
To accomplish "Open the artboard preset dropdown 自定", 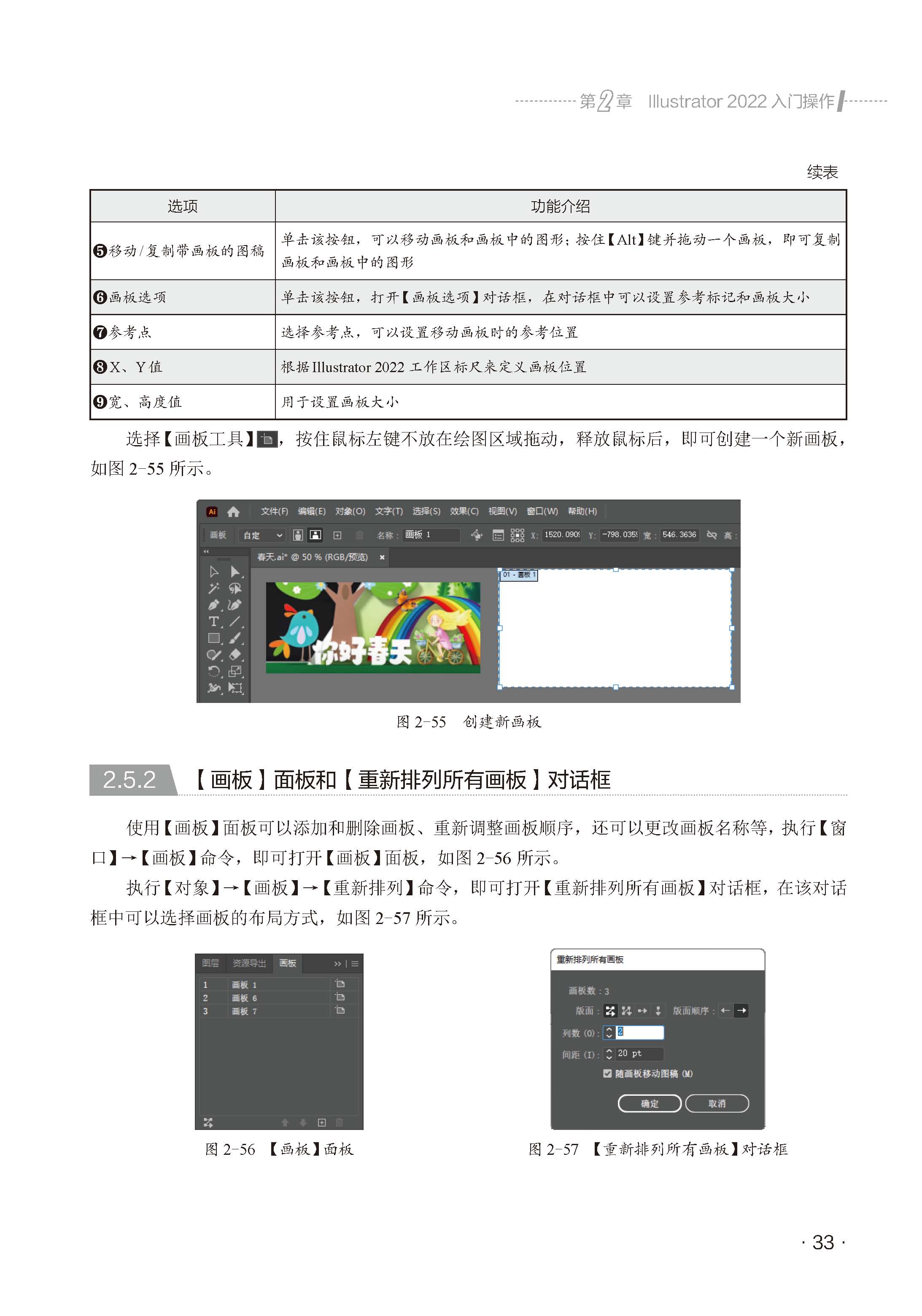I will [x=262, y=535].
